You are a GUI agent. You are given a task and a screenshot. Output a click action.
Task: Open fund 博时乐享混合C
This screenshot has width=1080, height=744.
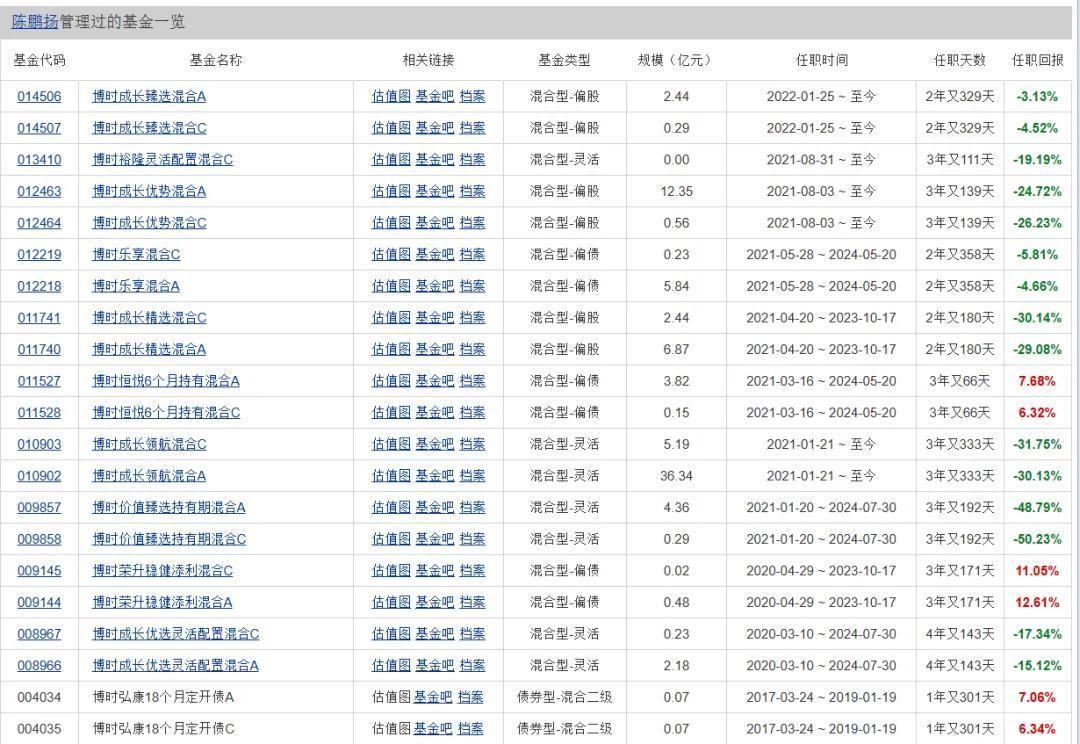coord(136,255)
